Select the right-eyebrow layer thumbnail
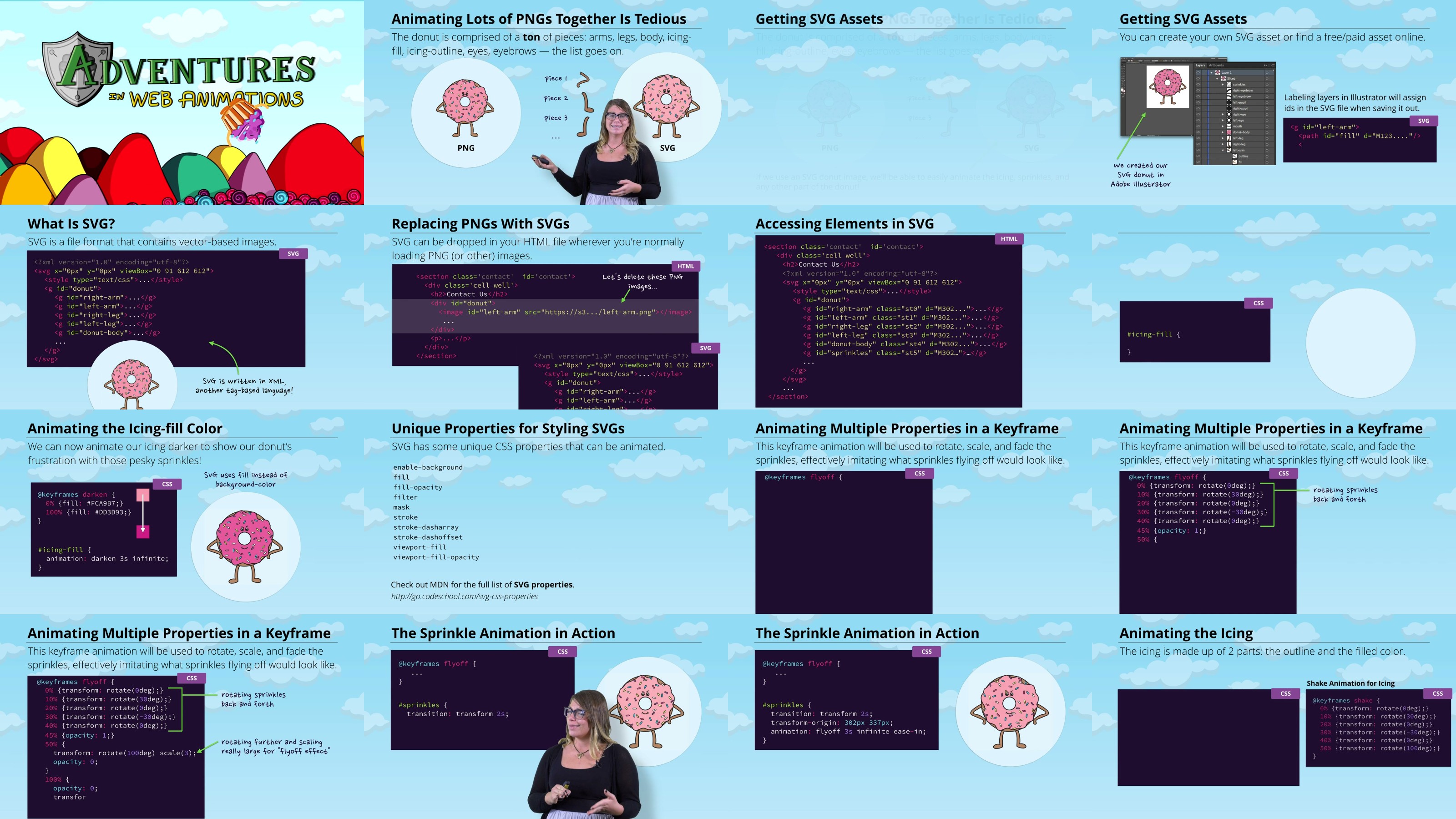 1229,91
